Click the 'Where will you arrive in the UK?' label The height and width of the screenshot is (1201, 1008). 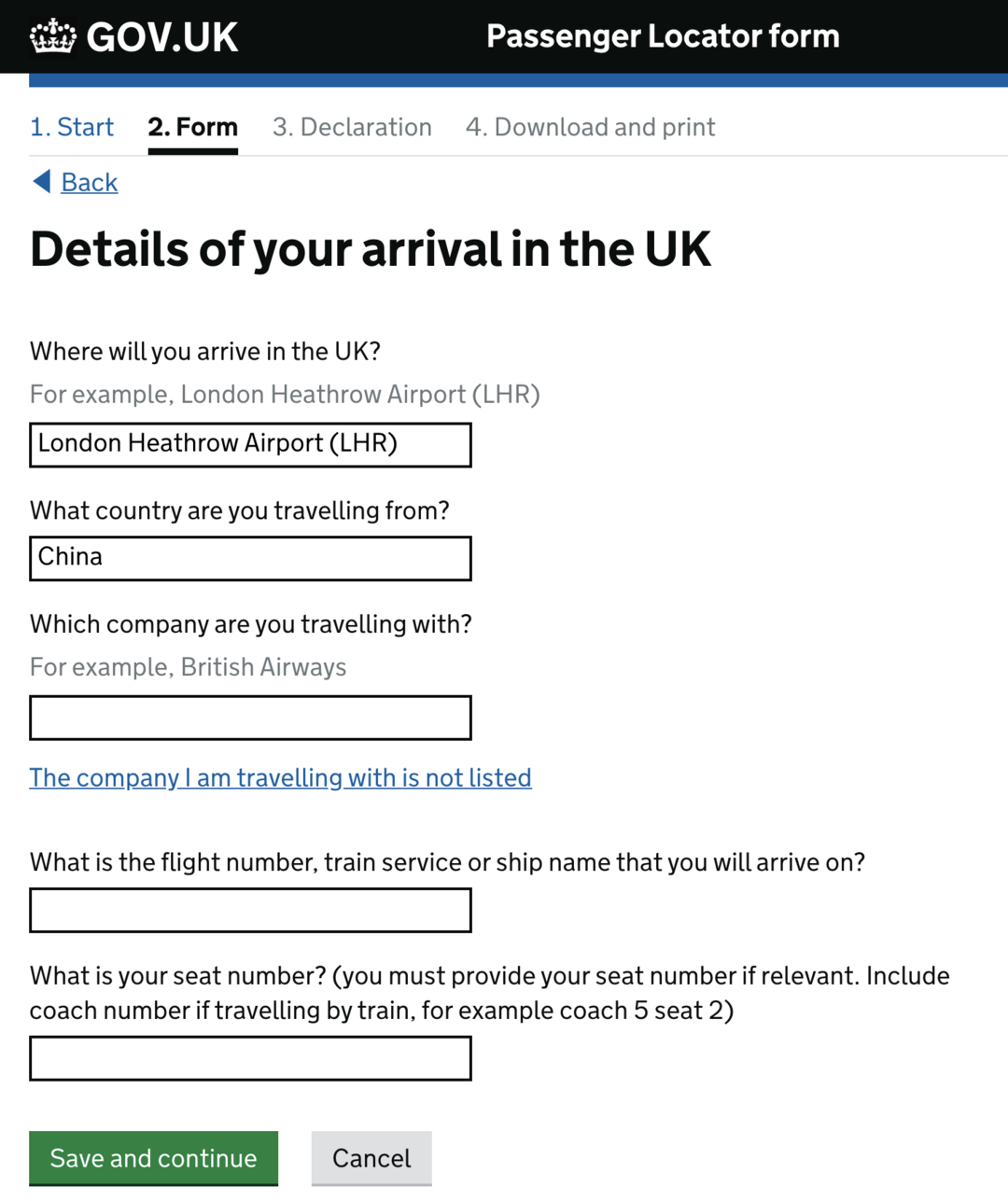[205, 352]
